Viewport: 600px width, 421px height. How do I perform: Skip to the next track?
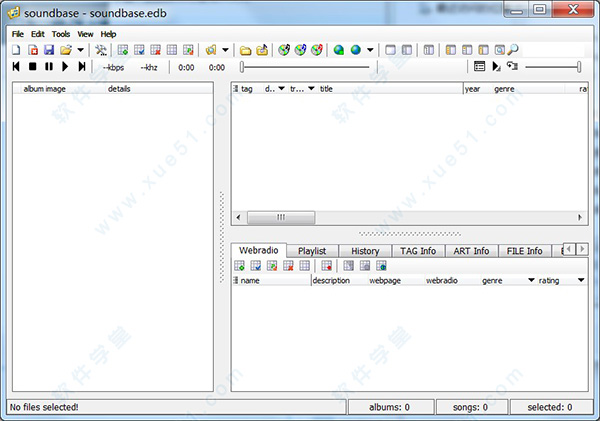(x=82, y=67)
